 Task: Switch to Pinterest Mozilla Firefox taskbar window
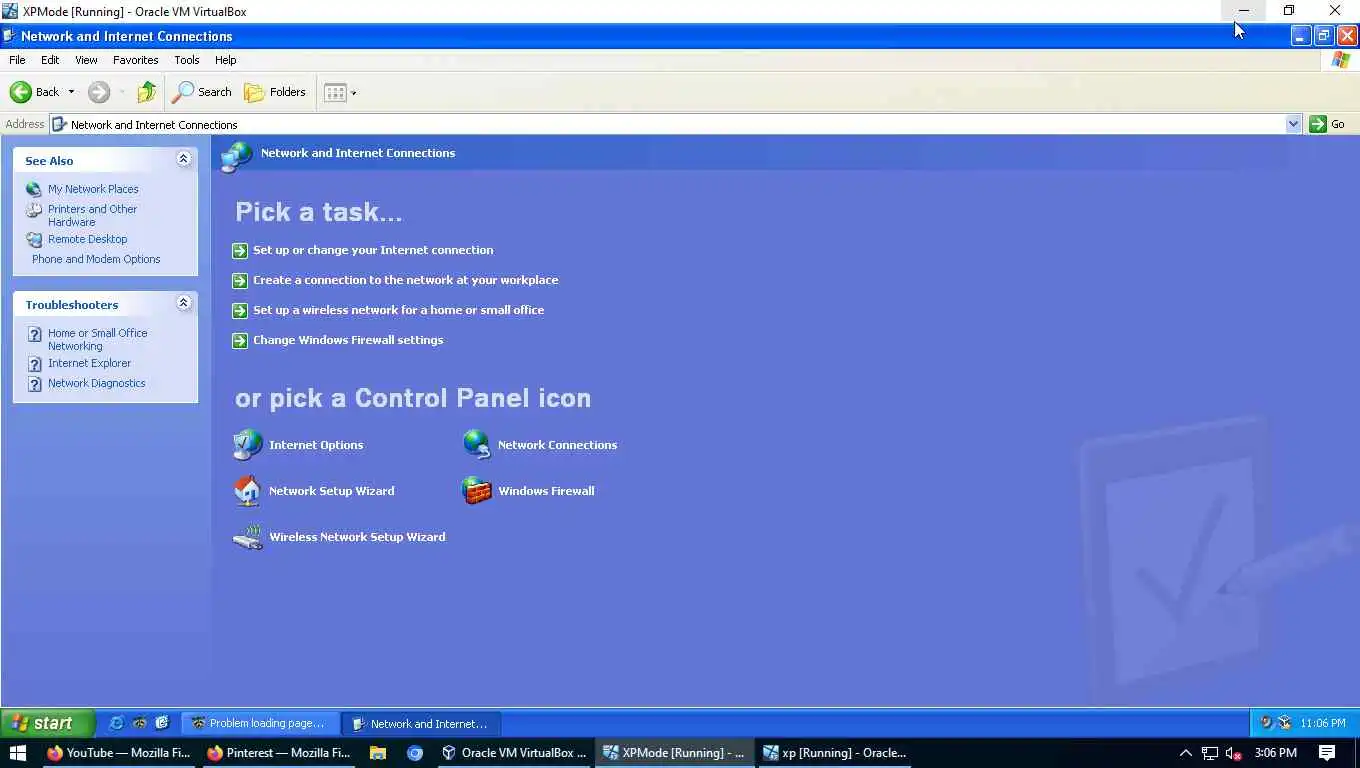coord(278,753)
